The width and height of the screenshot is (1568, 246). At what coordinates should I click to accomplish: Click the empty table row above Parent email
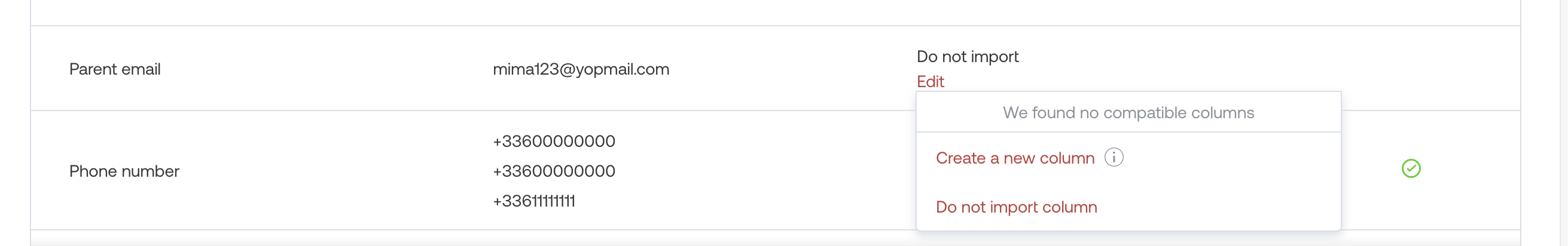coord(775,12)
